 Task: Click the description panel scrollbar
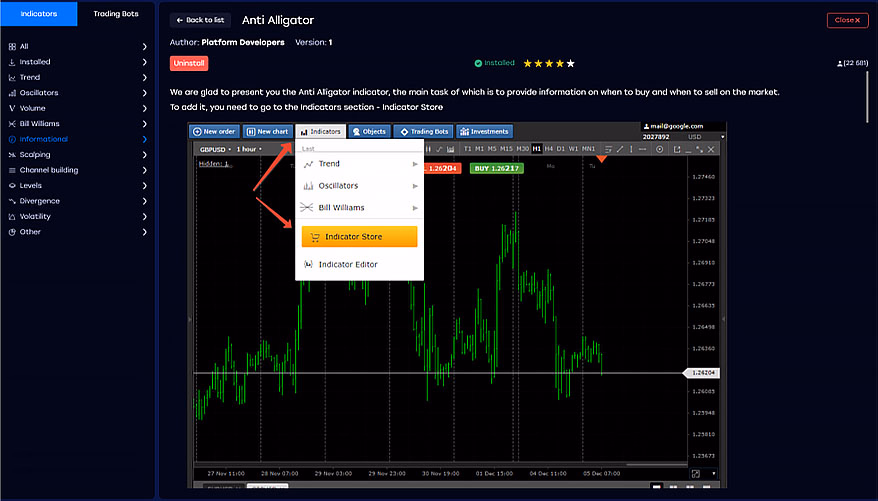tap(867, 95)
